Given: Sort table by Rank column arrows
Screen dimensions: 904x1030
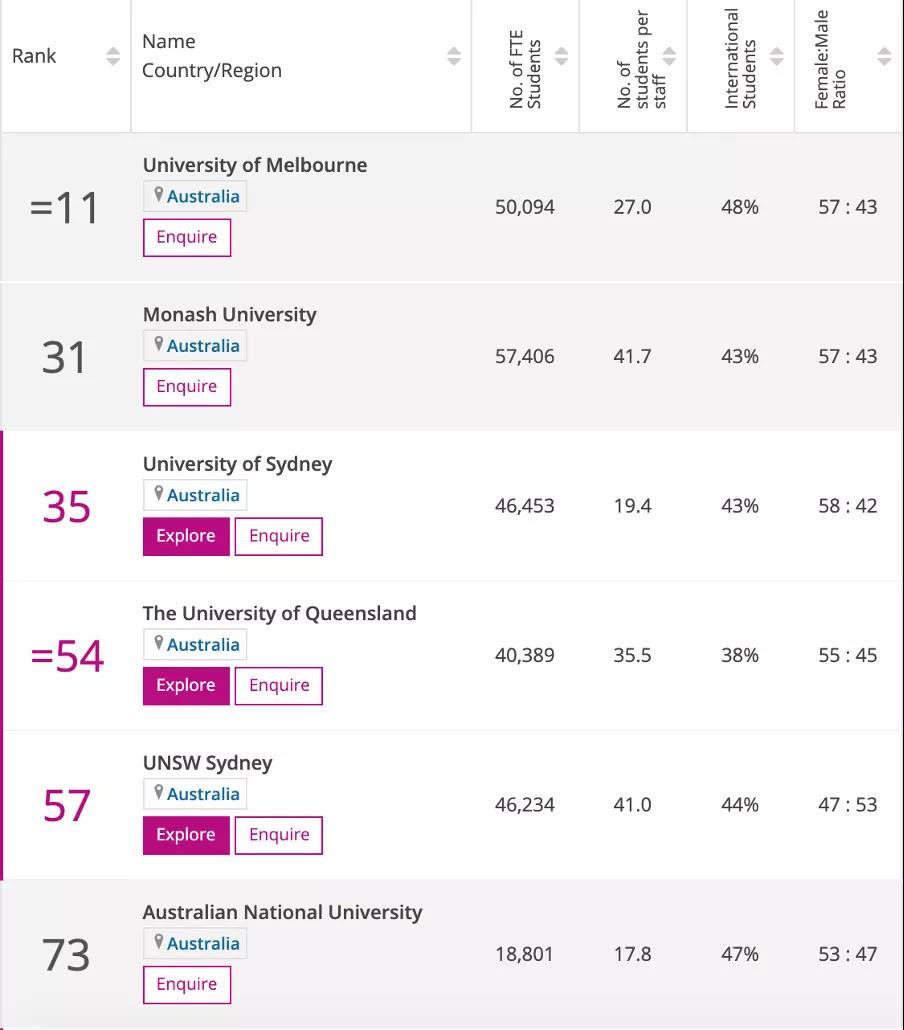Looking at the screenshot, I should tap(113, 57).
